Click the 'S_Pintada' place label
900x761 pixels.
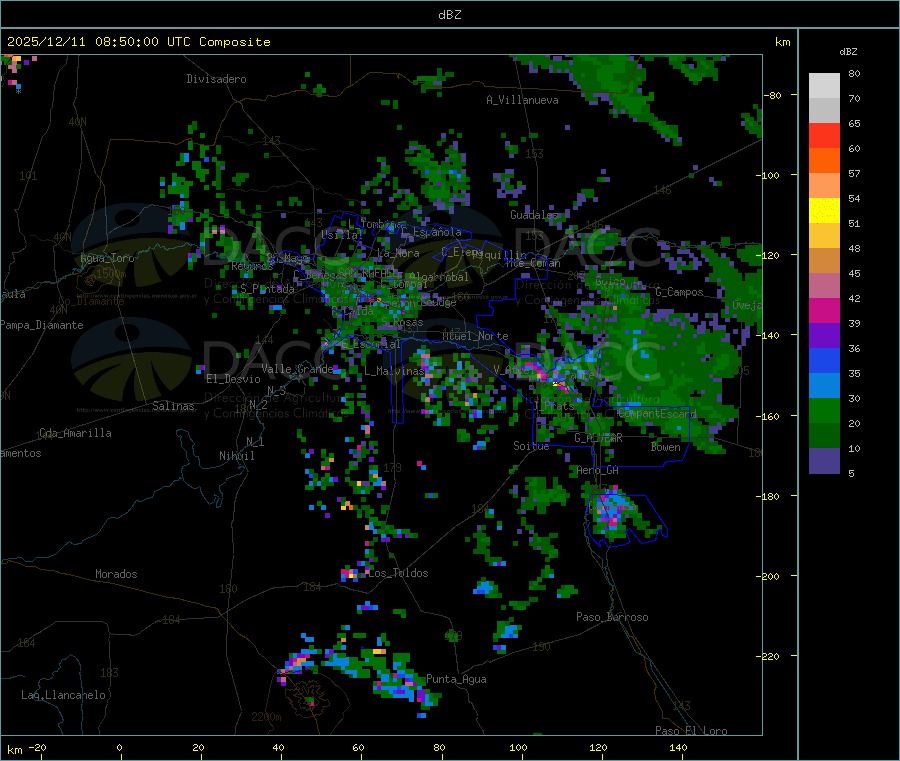(267, 289)
